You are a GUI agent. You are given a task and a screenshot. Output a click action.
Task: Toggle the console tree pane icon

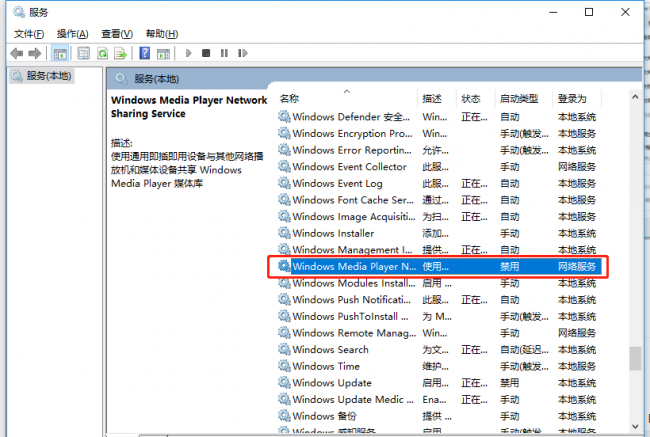60,53
